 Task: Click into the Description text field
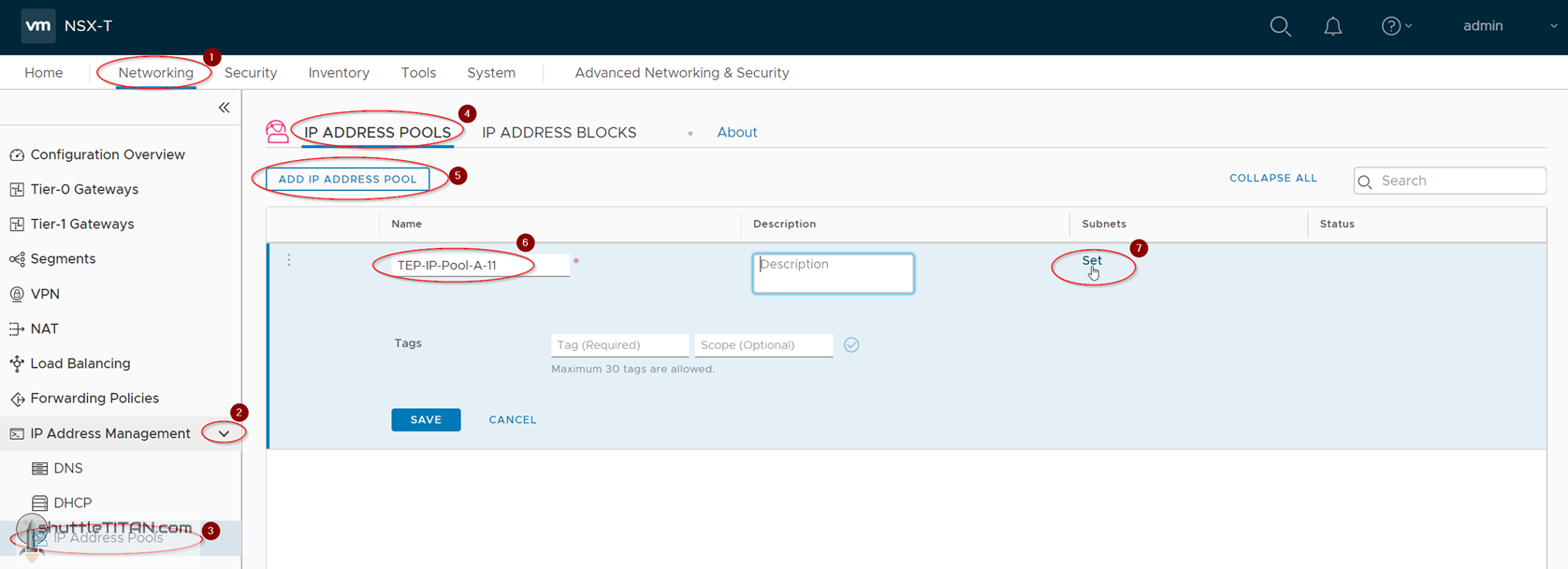(833, 273)
